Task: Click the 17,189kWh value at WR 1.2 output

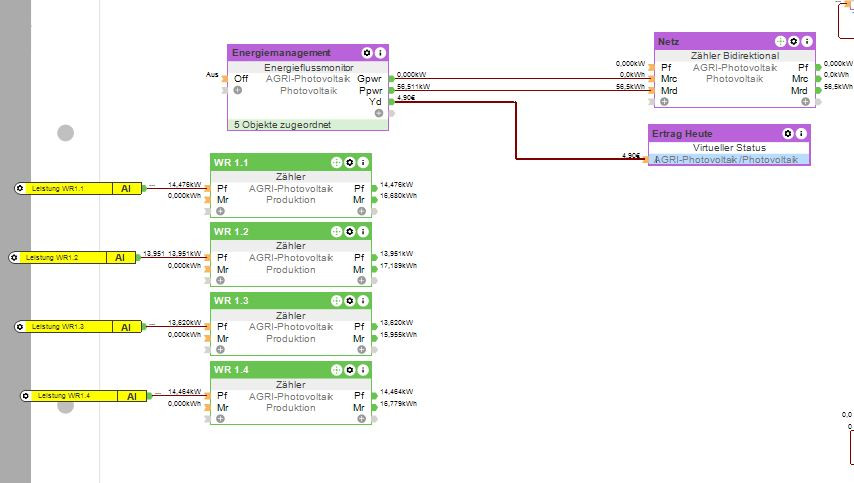Action: 398,266
